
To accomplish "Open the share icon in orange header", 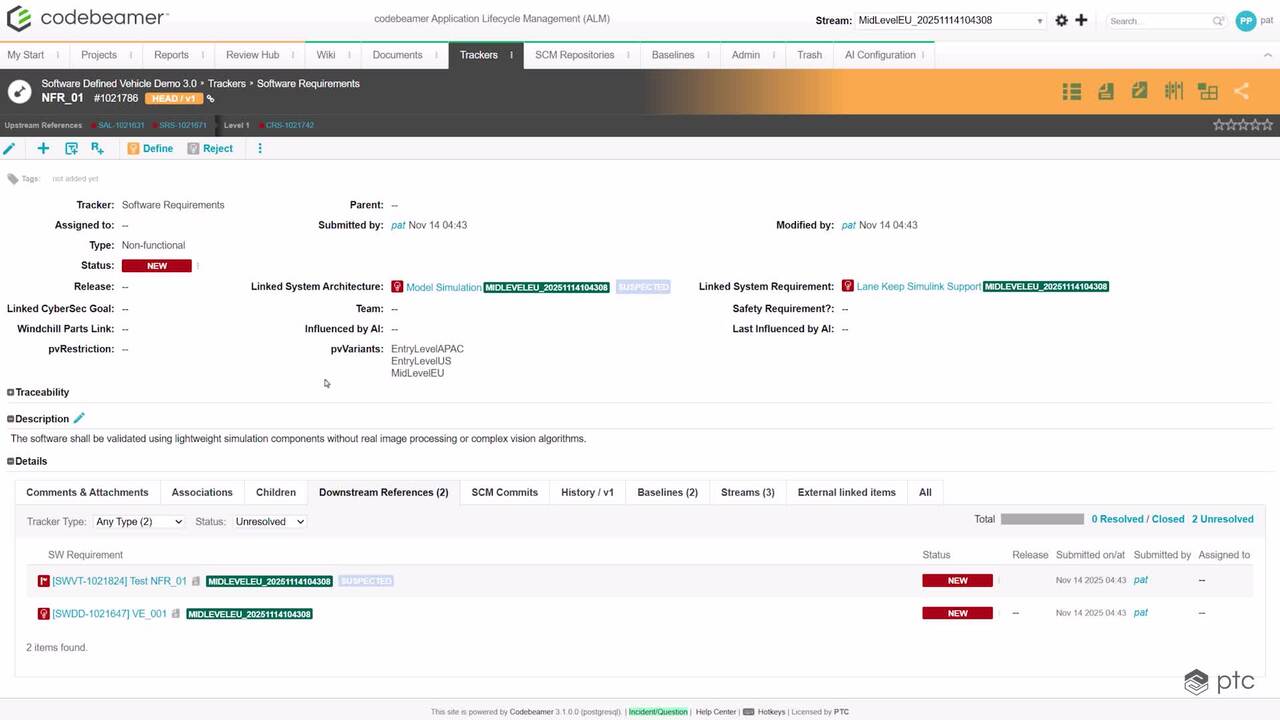I will coord(1241,91).
